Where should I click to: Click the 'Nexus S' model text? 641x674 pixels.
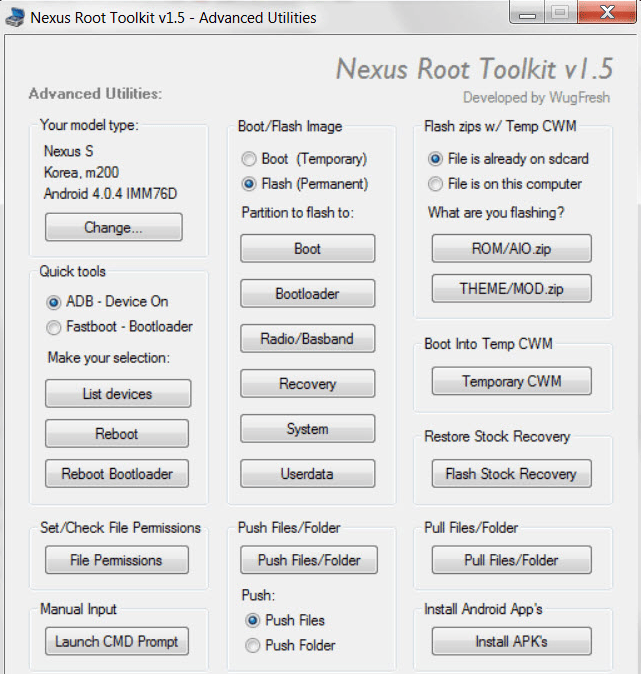(x=69, y=151)
